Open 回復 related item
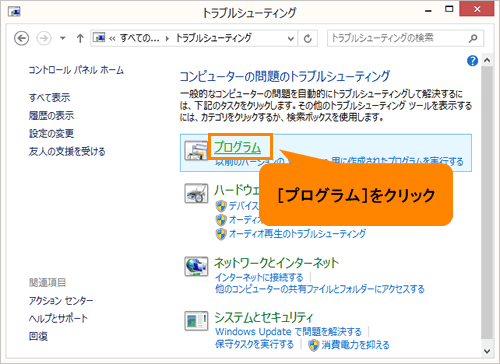Image resolution: width=500 pixels, height=364 pixels. point(38,336)
